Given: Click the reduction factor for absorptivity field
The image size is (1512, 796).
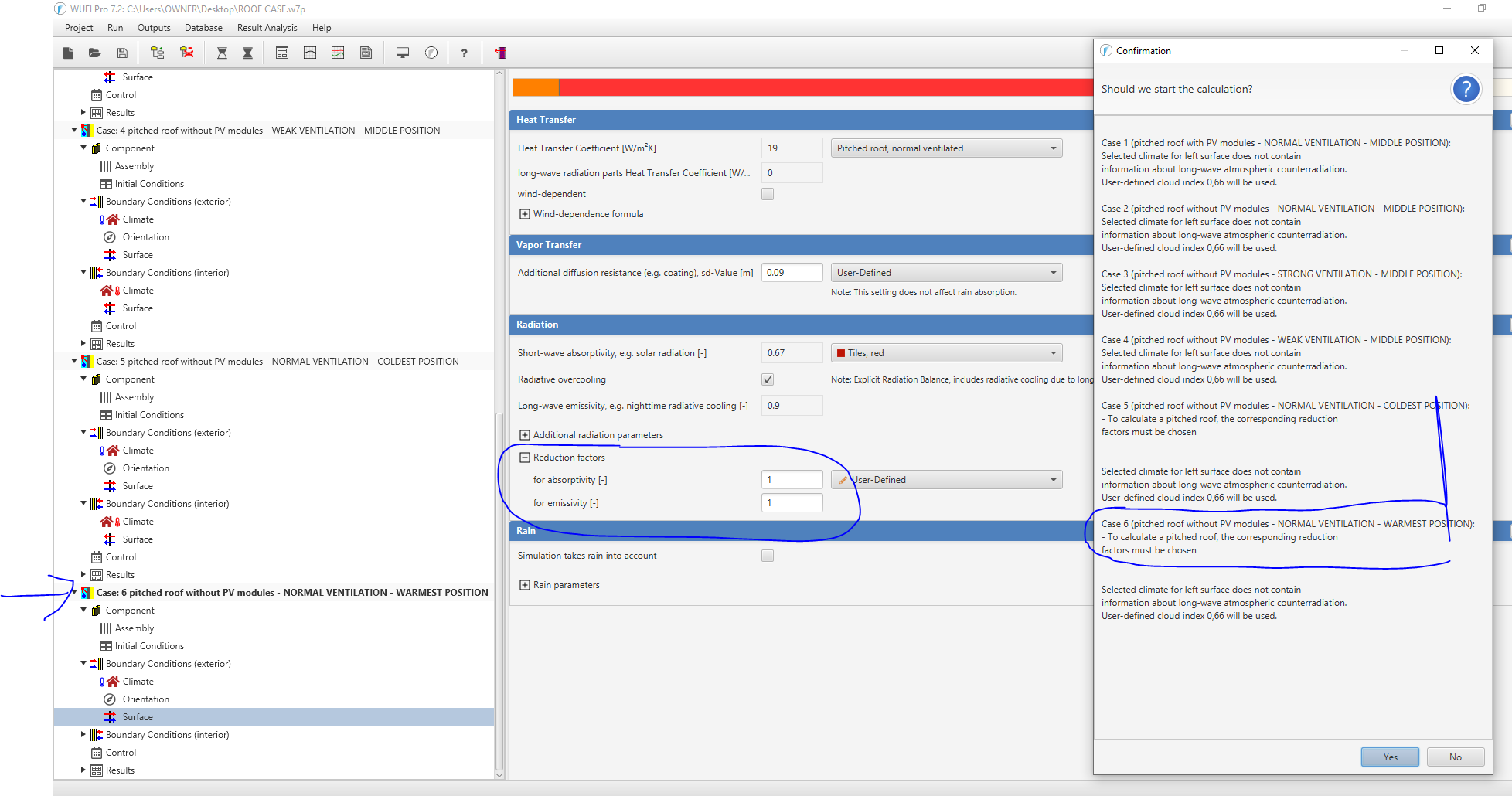Looking at the screenshot, I should (x=792, y=480).
